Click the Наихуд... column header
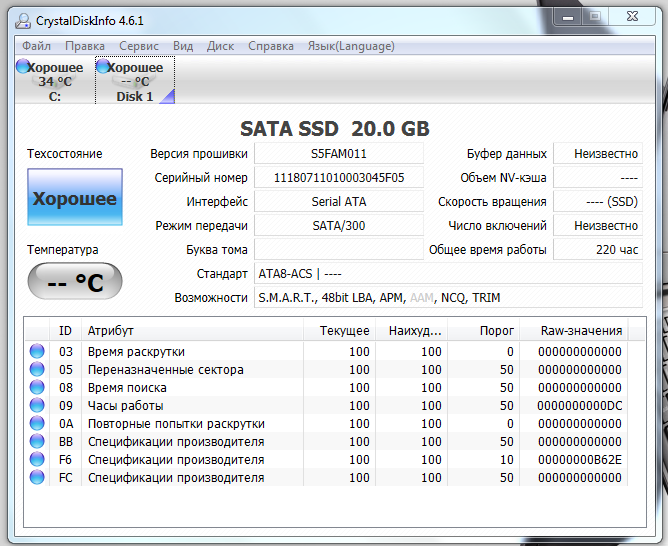This screenshot has height=546, width=668. point(411,330)
